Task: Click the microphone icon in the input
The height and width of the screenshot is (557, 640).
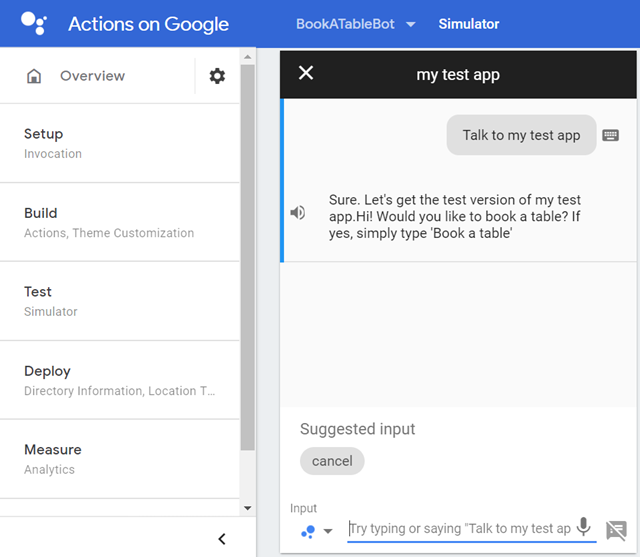Action: (584, 528)
